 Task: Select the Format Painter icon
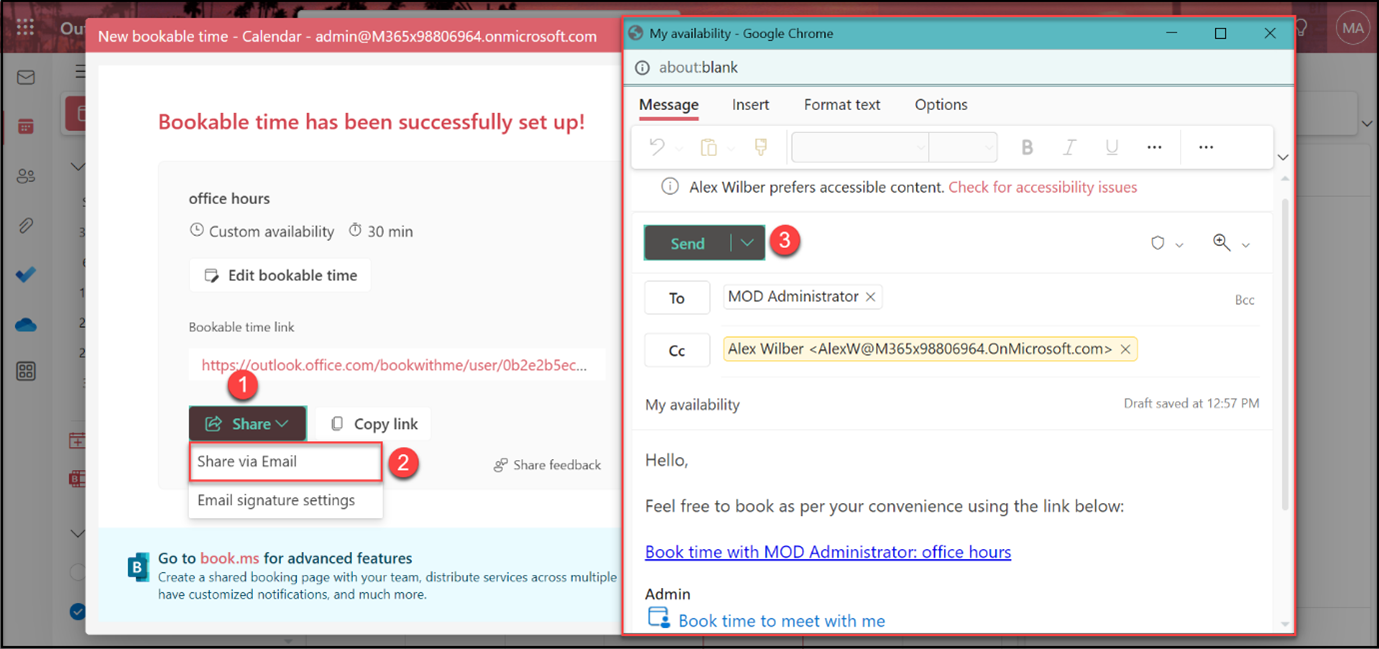point(761,147)
